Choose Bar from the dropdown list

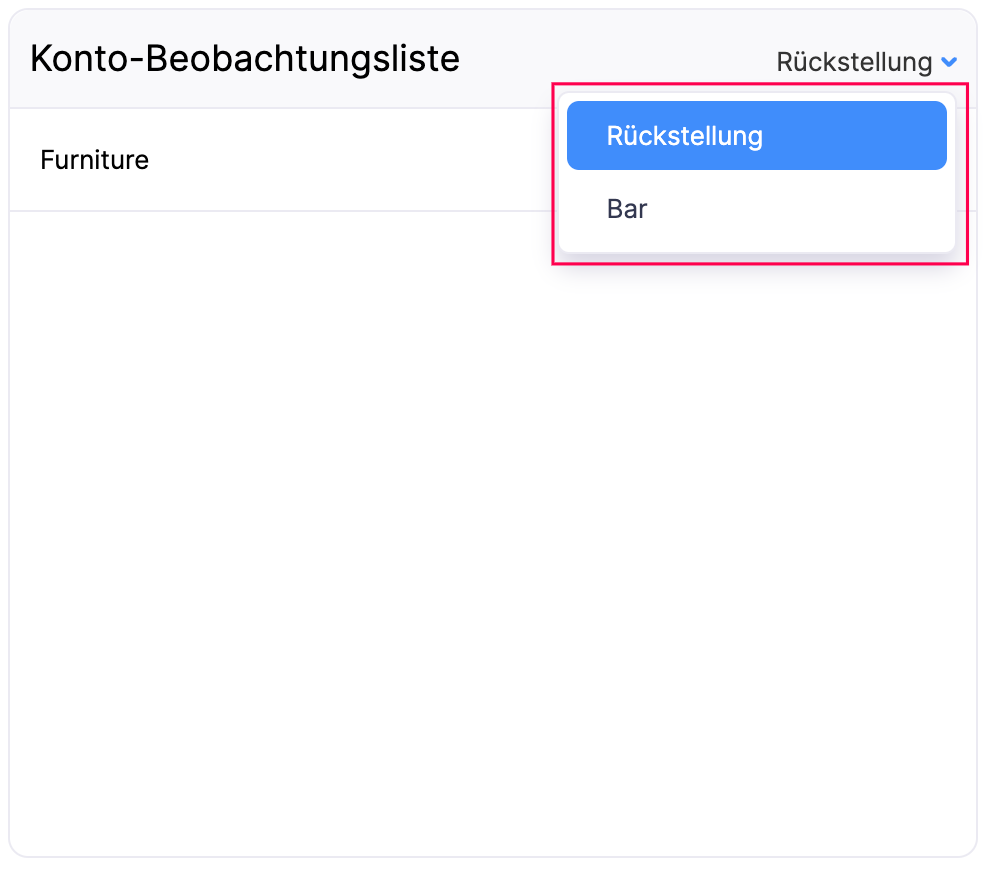coord(627,209)
